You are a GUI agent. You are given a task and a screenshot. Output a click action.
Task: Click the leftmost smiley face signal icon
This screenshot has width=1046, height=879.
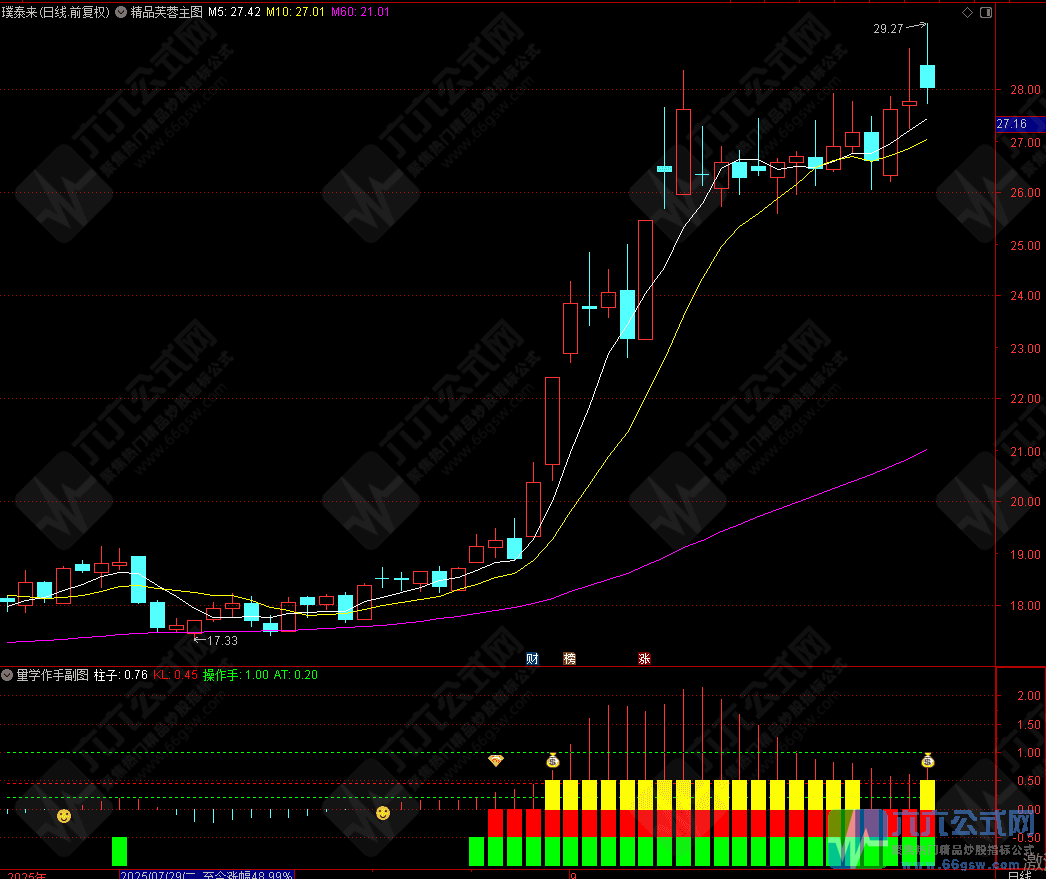click(x=64, y=816)
